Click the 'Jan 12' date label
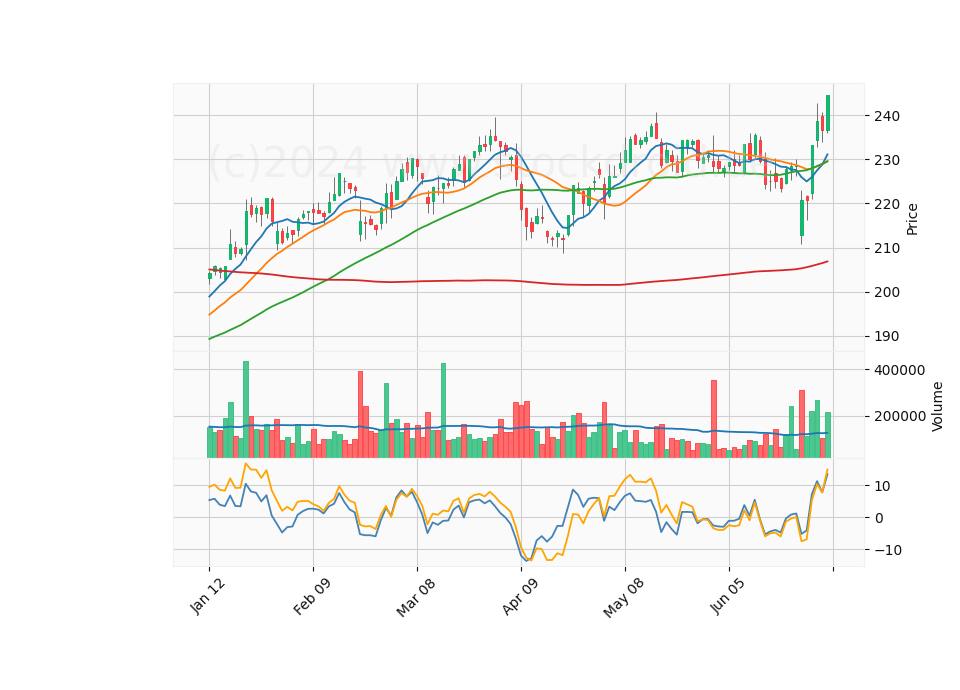The height and width of the screenshot is (690, 960). coord(208,597)
